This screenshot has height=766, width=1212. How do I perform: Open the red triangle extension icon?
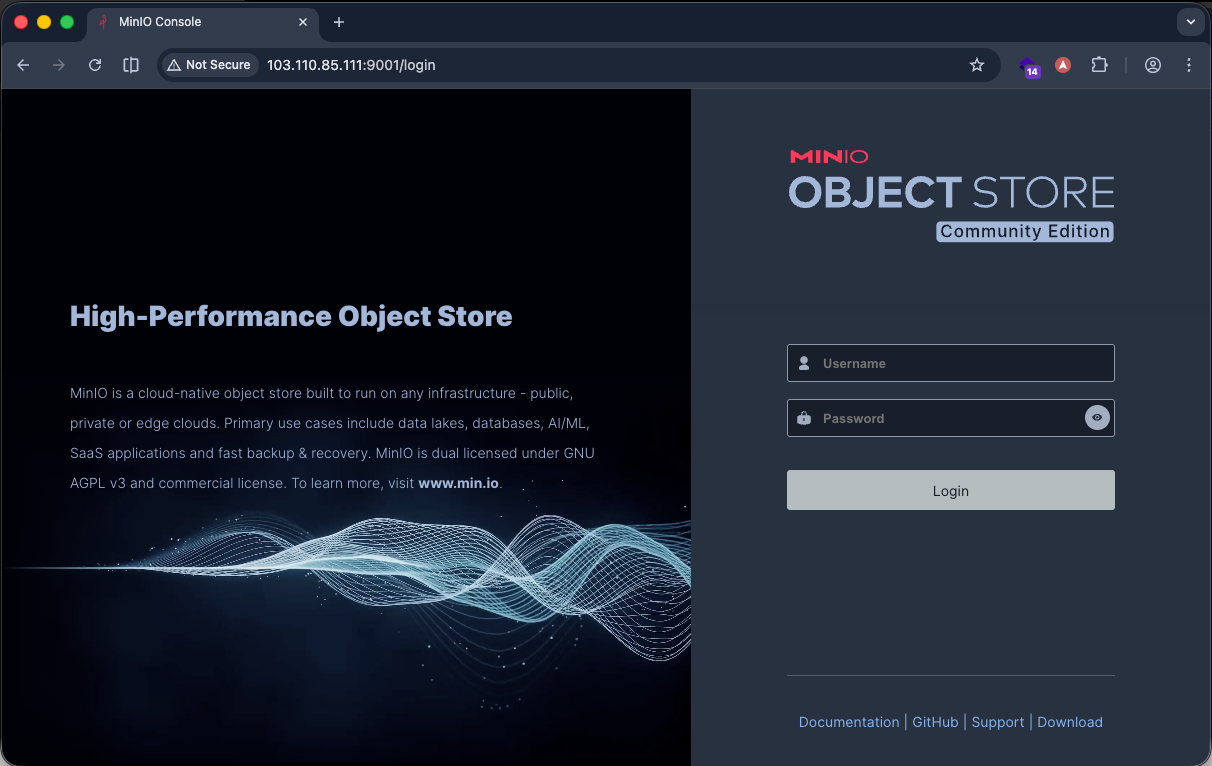click(x=1063, y=65)
